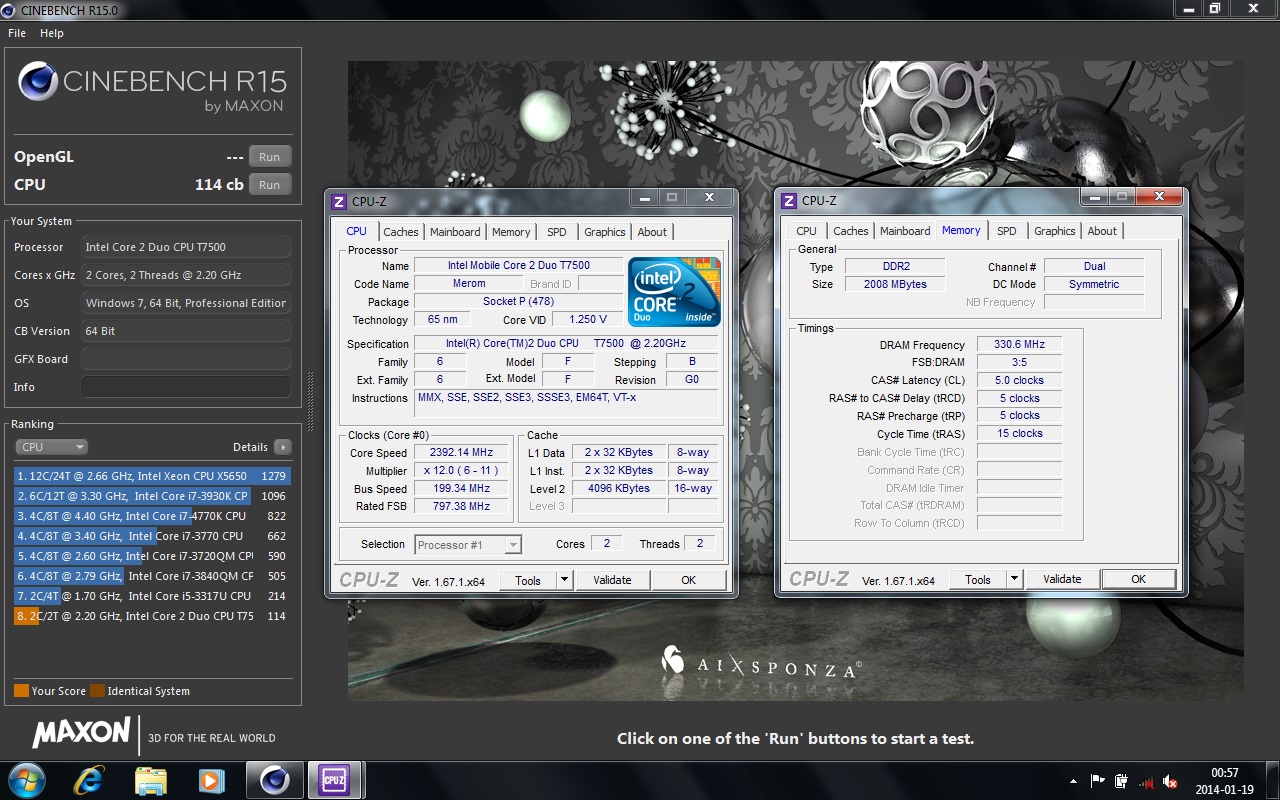Select ranking row Core i7-3770

152,536
